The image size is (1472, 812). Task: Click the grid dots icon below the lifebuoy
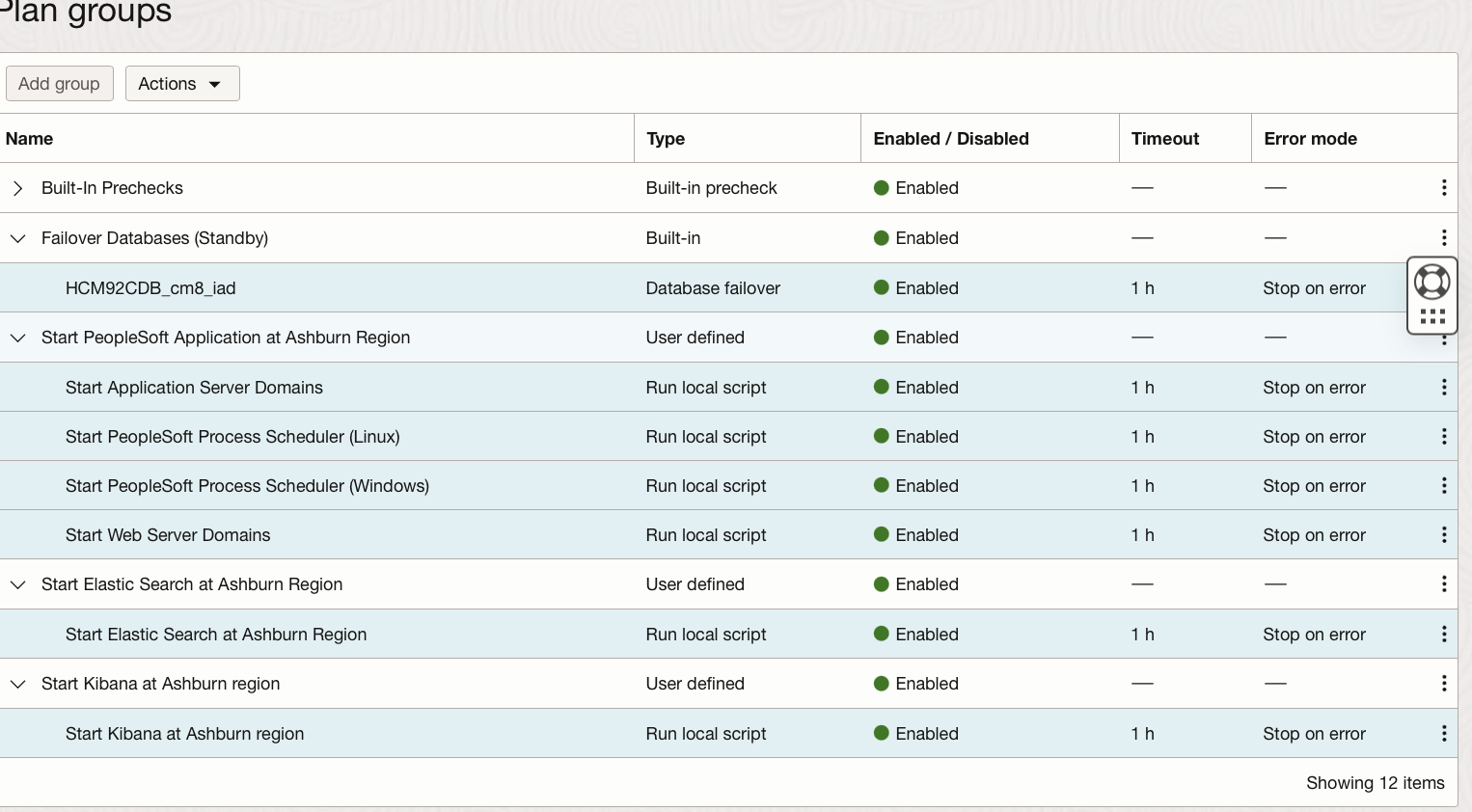tap(1432, 316)
